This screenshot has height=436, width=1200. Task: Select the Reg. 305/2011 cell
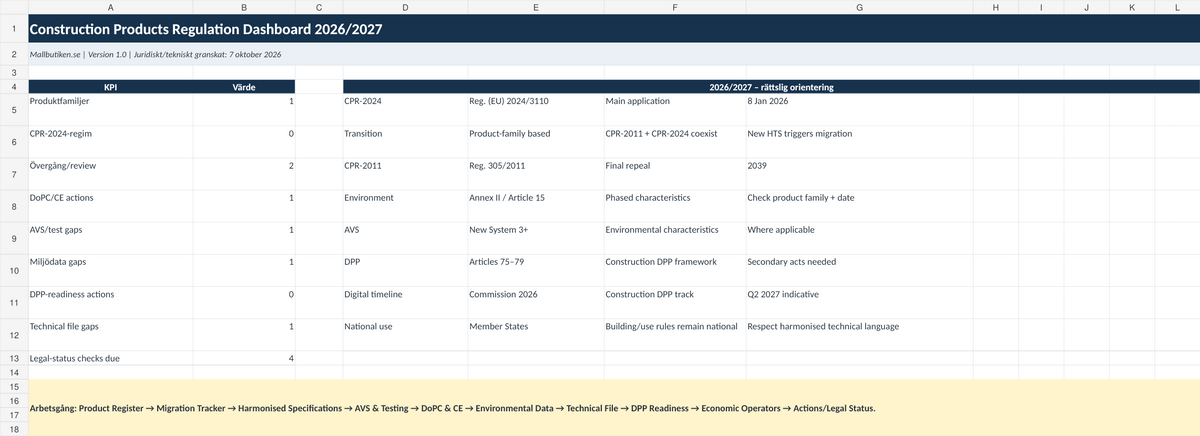[x=535, y=173]
